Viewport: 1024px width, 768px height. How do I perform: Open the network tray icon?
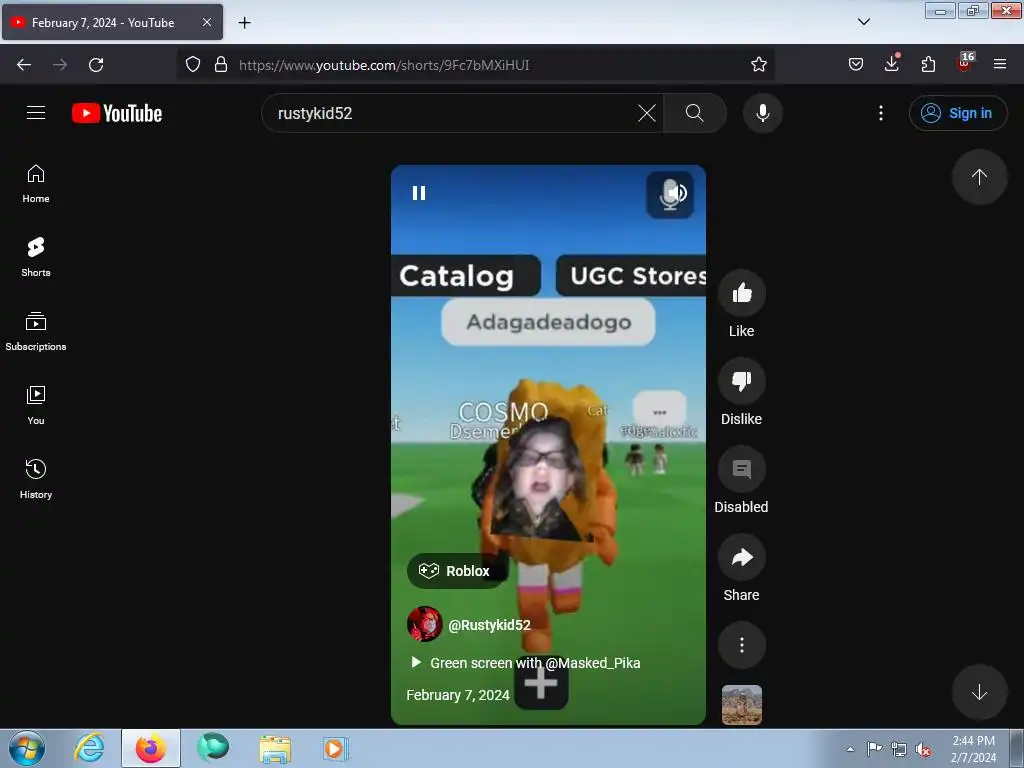point(899,749)
